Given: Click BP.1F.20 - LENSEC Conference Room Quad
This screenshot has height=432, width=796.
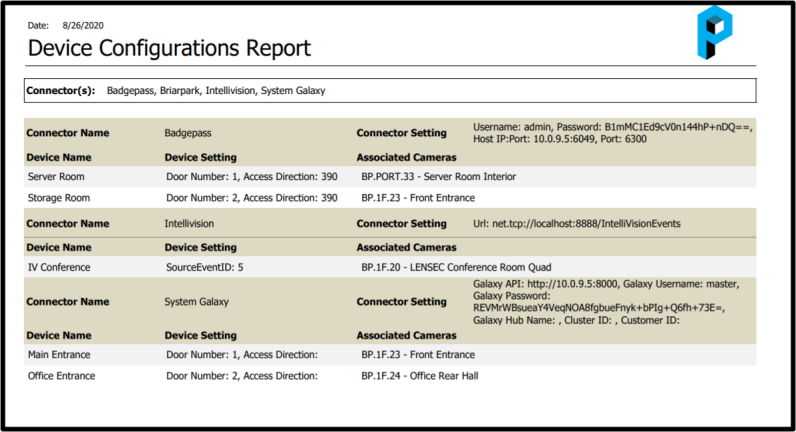Looking at the screenshot, I should click(x=456, y=267).
